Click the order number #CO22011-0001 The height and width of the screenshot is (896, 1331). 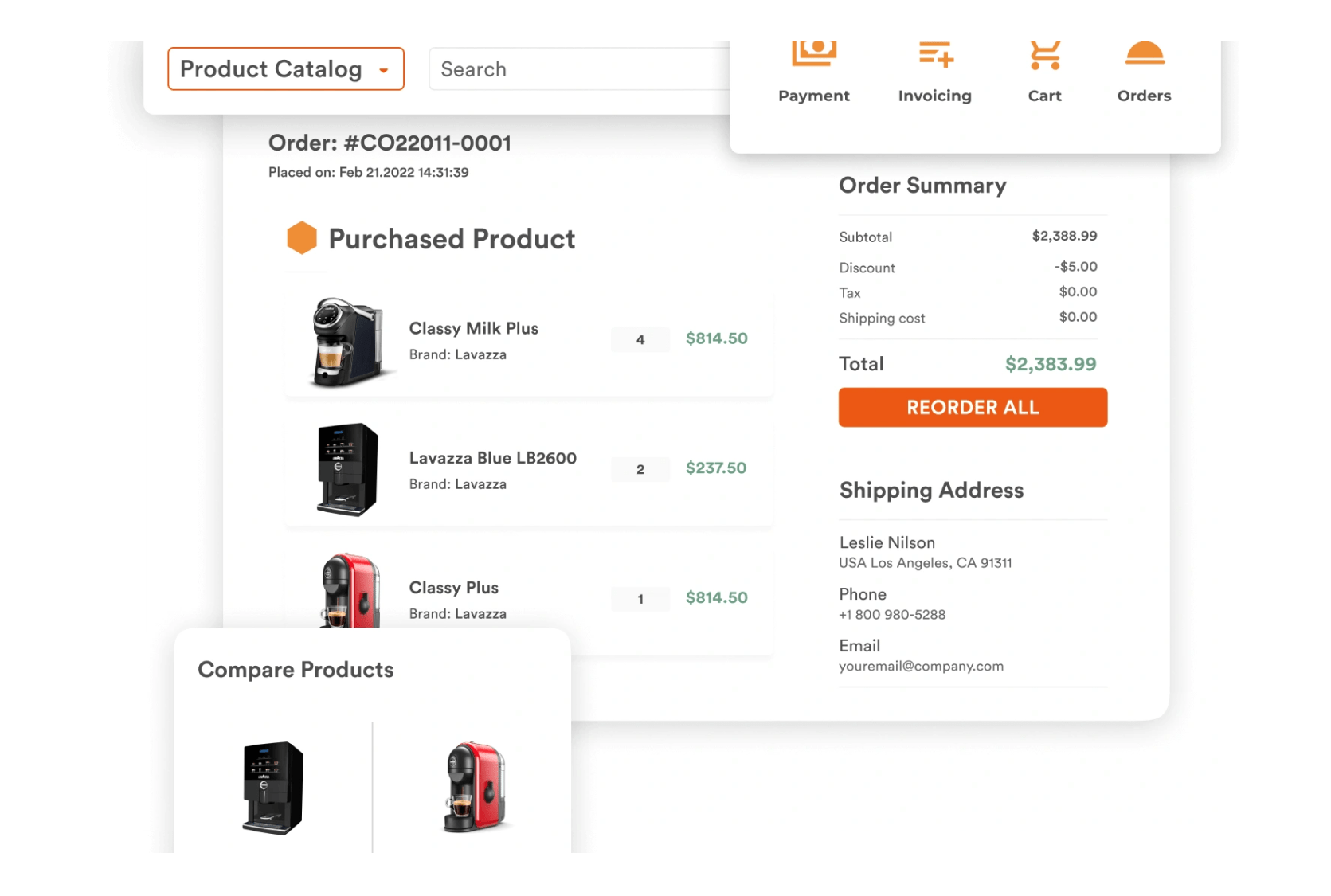click(428, 143)
